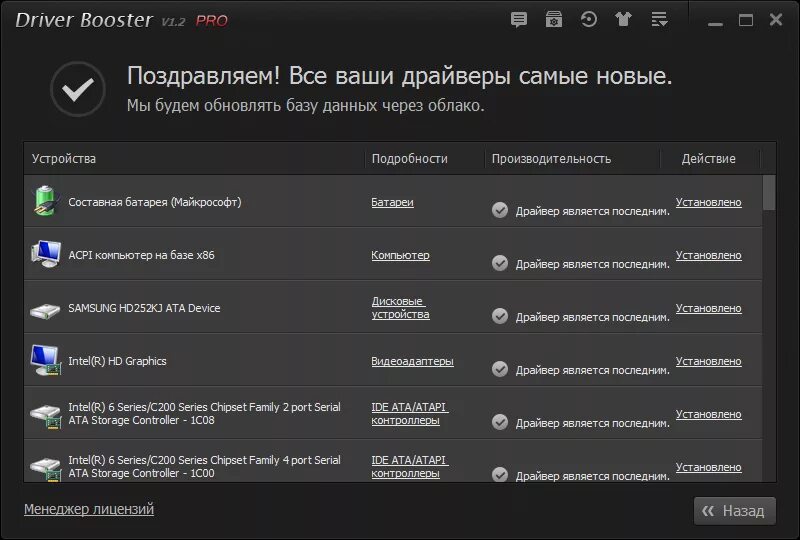Image resolution: width=800 pixels, height=540 pixels.
Task: Click status check icon for 1C08 controller row
Action: tap(500, 422)
